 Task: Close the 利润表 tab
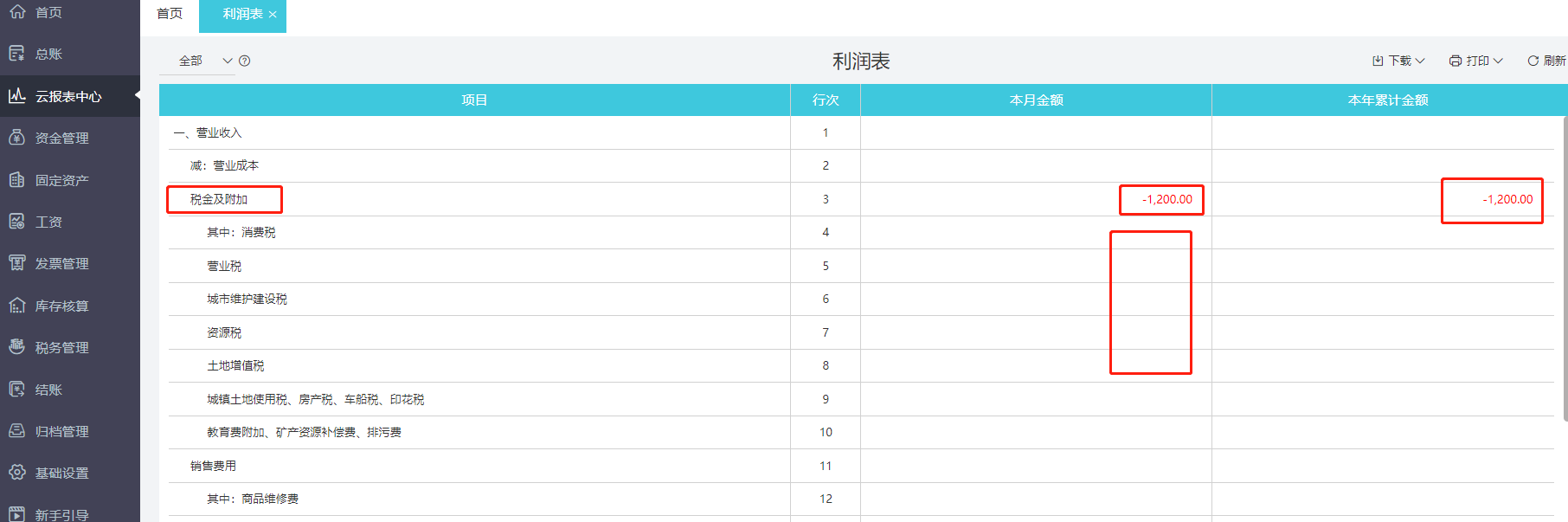coord(273,15)
